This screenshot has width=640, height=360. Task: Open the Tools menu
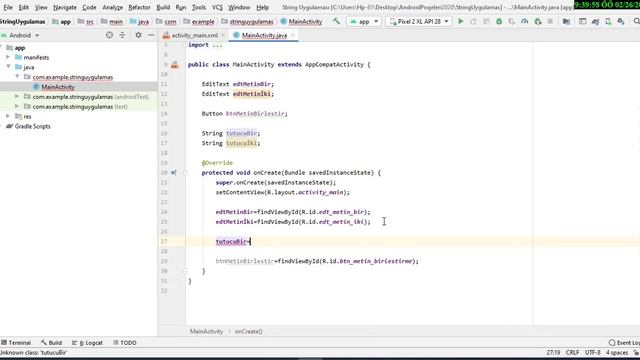coord(199,7)
